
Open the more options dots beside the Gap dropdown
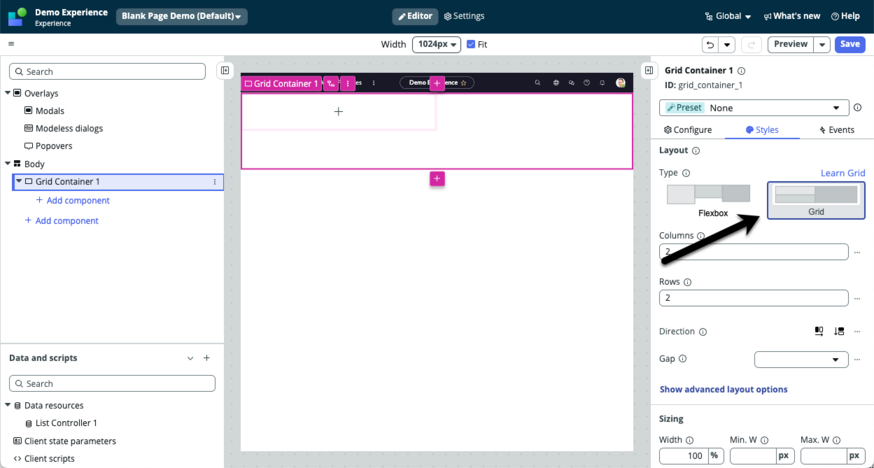tap(857, 359)
